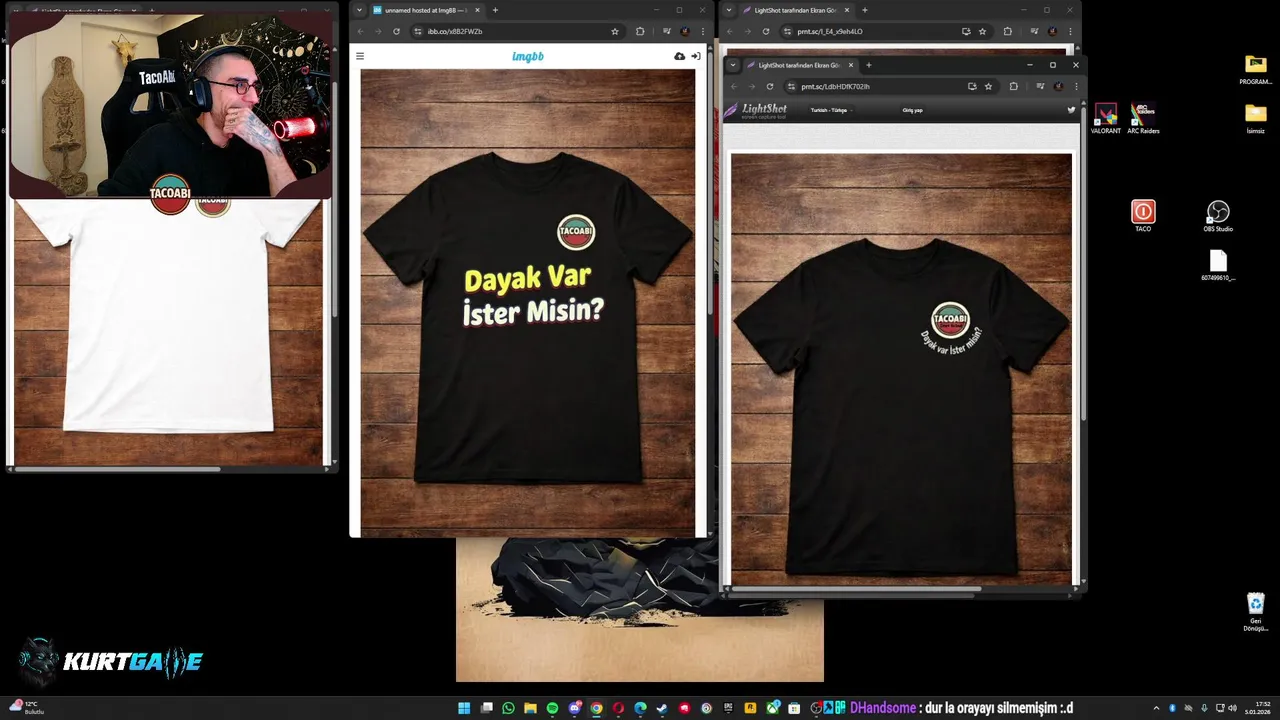Screen dimensions: 1280x720
Task: Open Steam from the taskbar
Action: click(x=663, y=708)
